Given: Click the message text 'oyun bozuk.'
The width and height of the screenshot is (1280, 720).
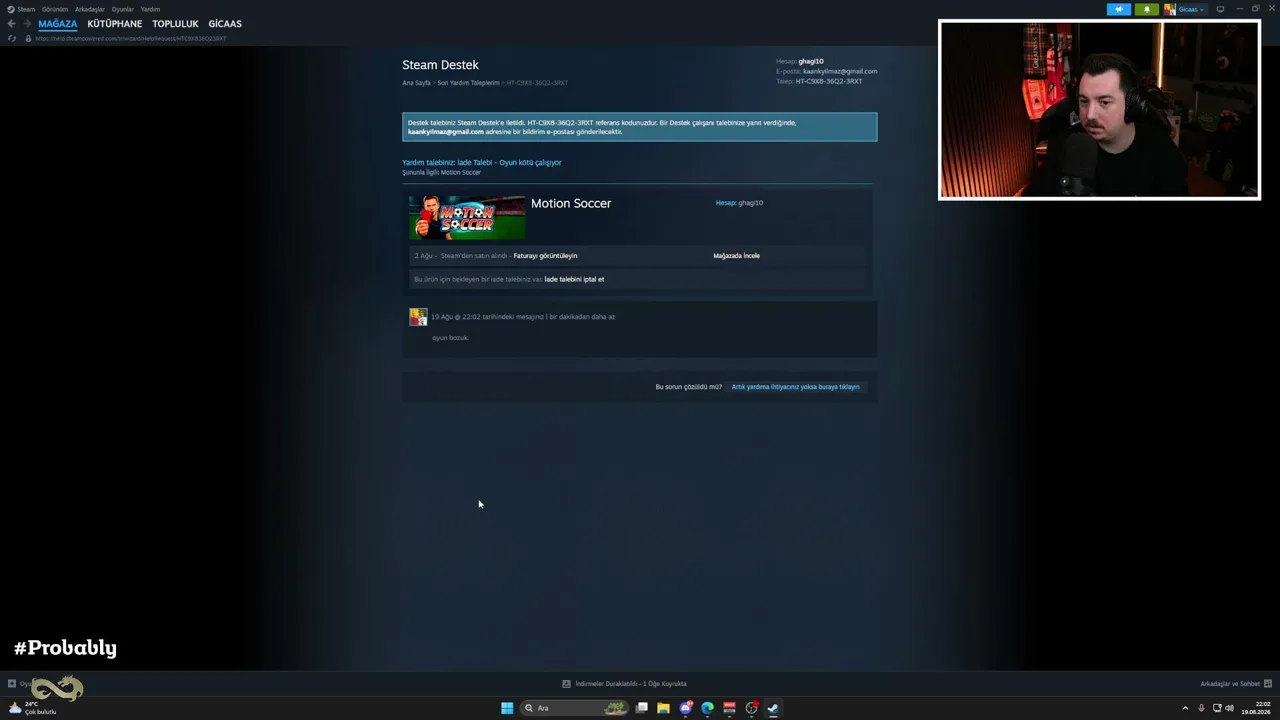Looking at the screenshot, I should click(x=450, y=338).
